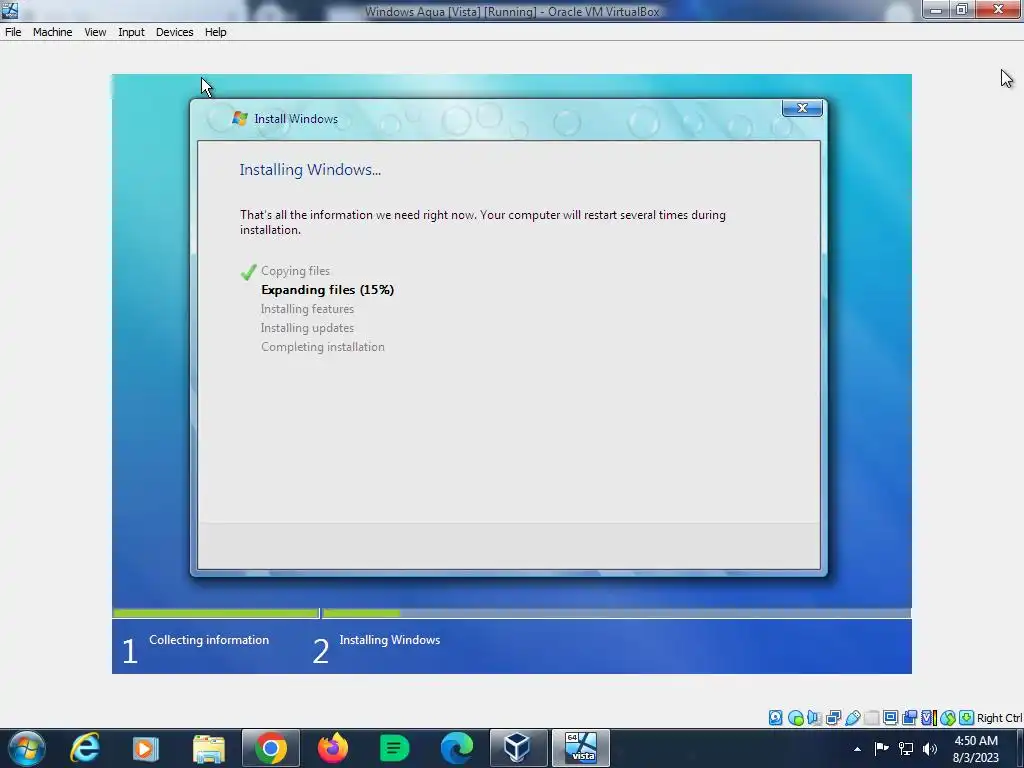Image resolution: width=1024 pixels, height=768 pixels.
Task: Click the keyboard capture green arrow icon
Action: tap(967, 718)
